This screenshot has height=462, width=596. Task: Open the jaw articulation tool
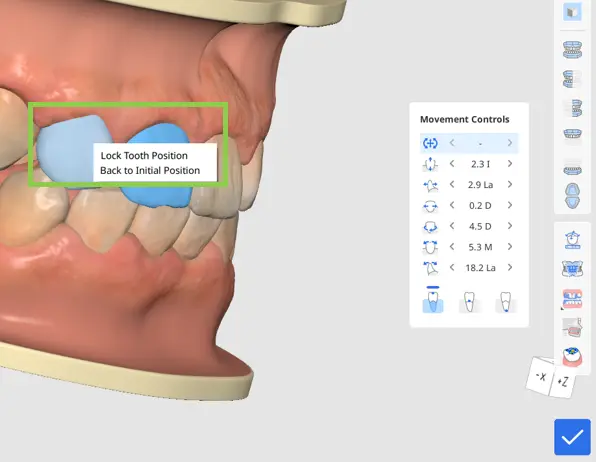pos(572,327)
